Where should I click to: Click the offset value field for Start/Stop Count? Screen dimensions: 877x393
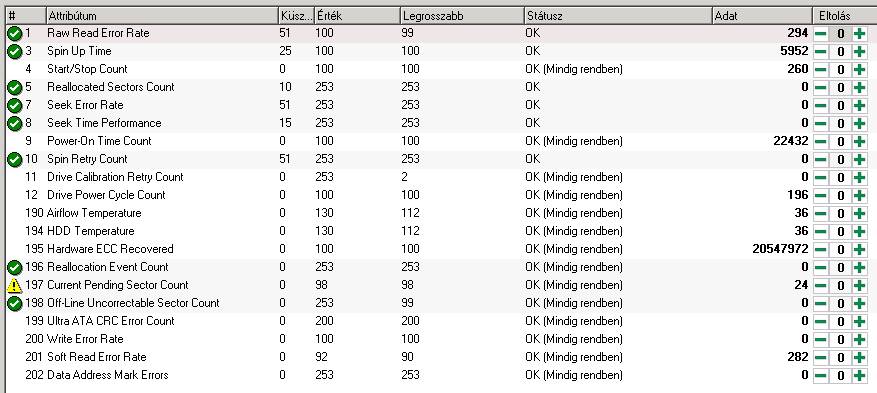(x=840, y=70)
